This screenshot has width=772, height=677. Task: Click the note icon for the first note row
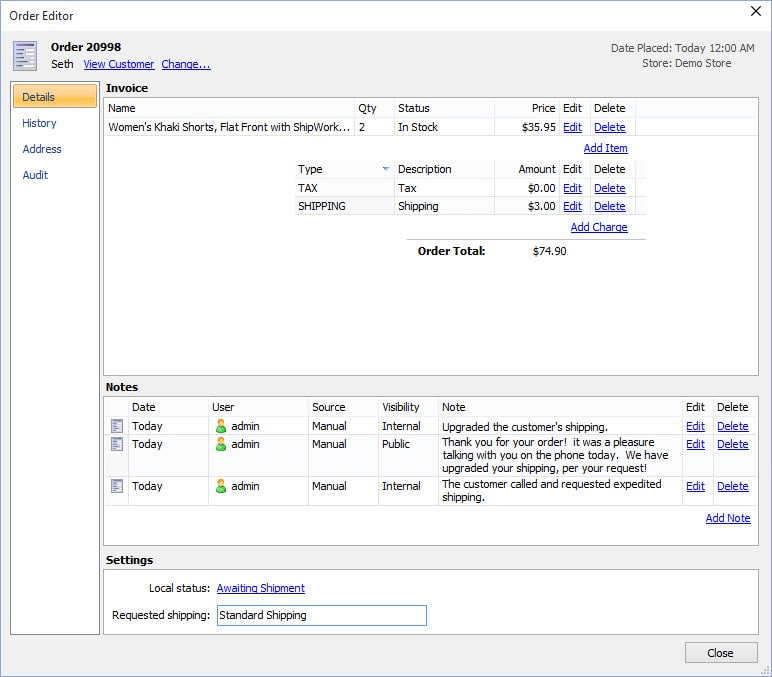(117, 426)
